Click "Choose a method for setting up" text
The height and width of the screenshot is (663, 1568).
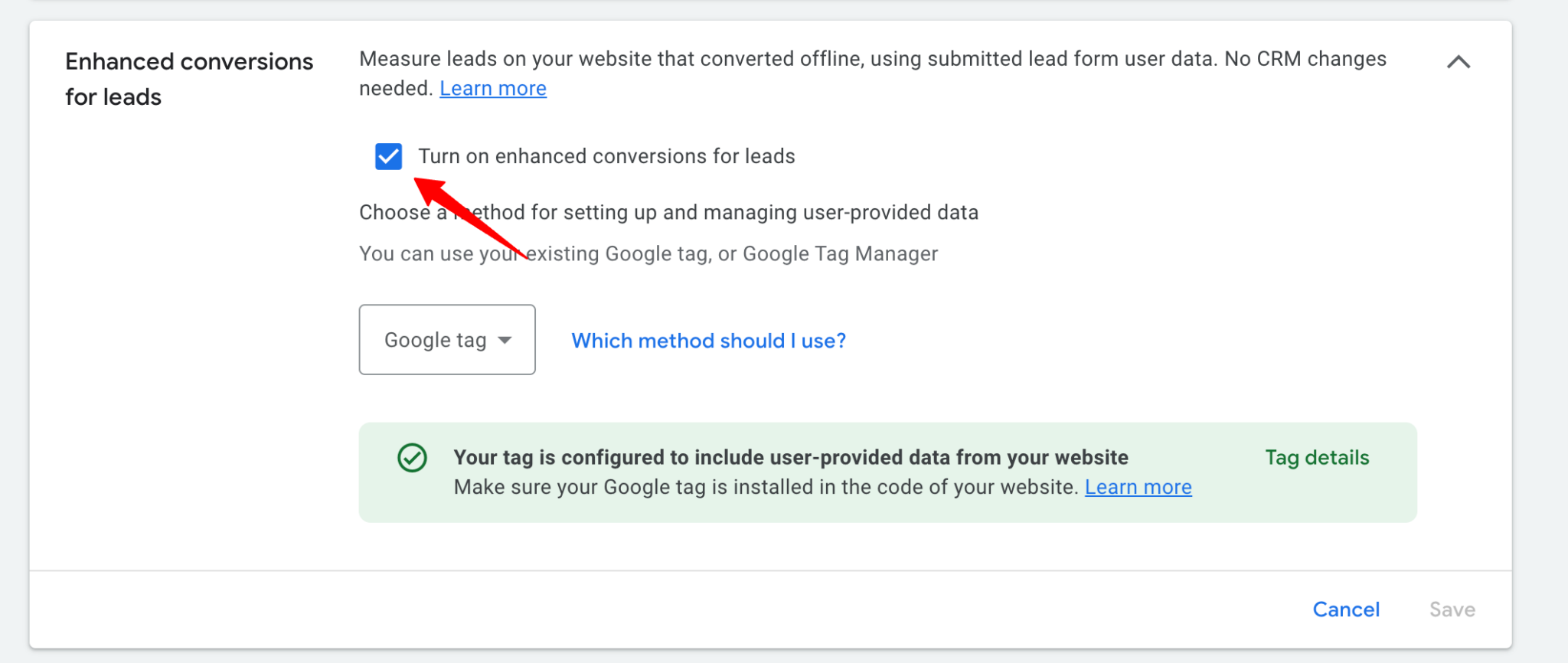[668, 212]
